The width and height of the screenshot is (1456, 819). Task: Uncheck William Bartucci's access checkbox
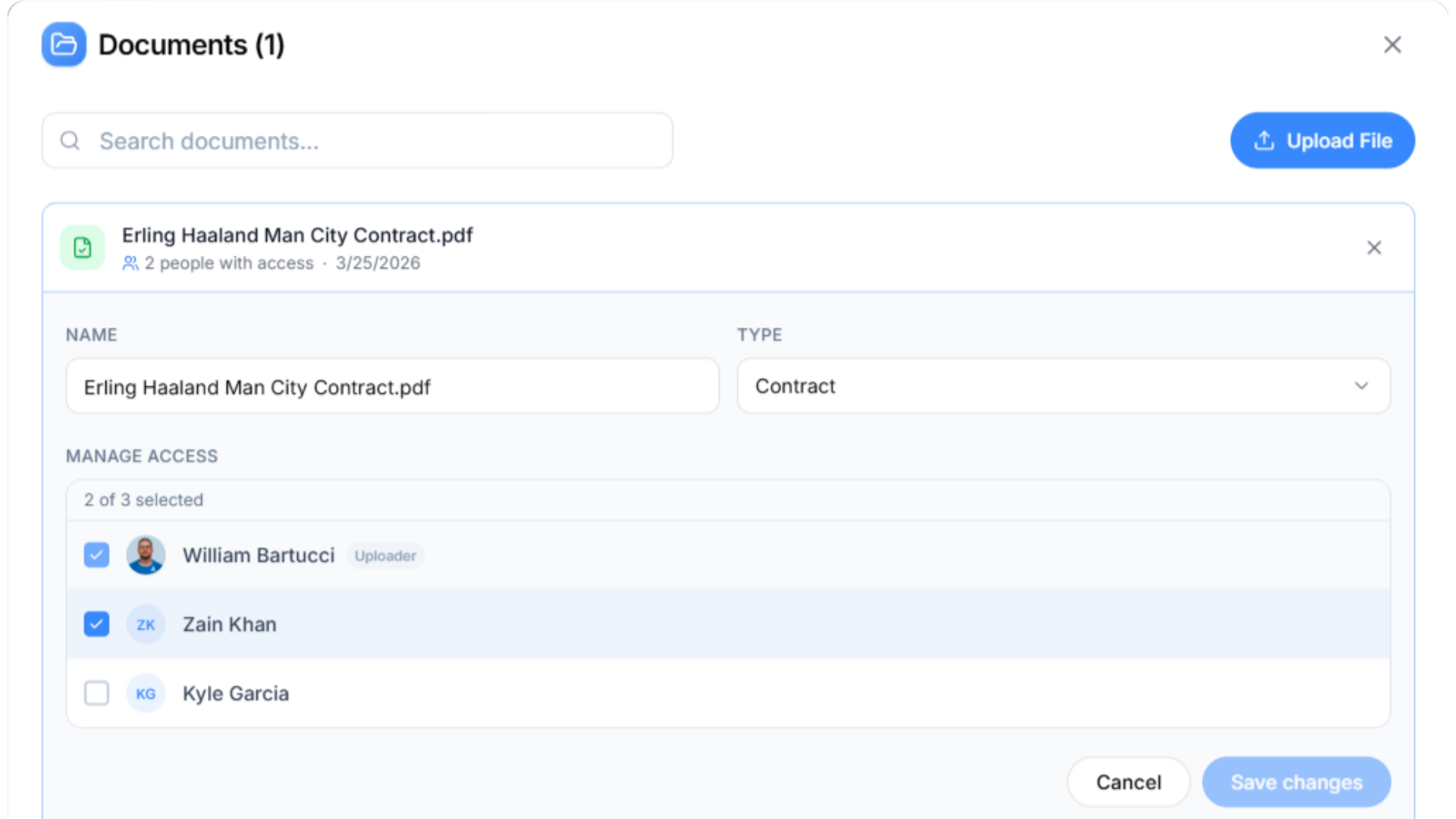pyautogui.click(x=96, y=554)
